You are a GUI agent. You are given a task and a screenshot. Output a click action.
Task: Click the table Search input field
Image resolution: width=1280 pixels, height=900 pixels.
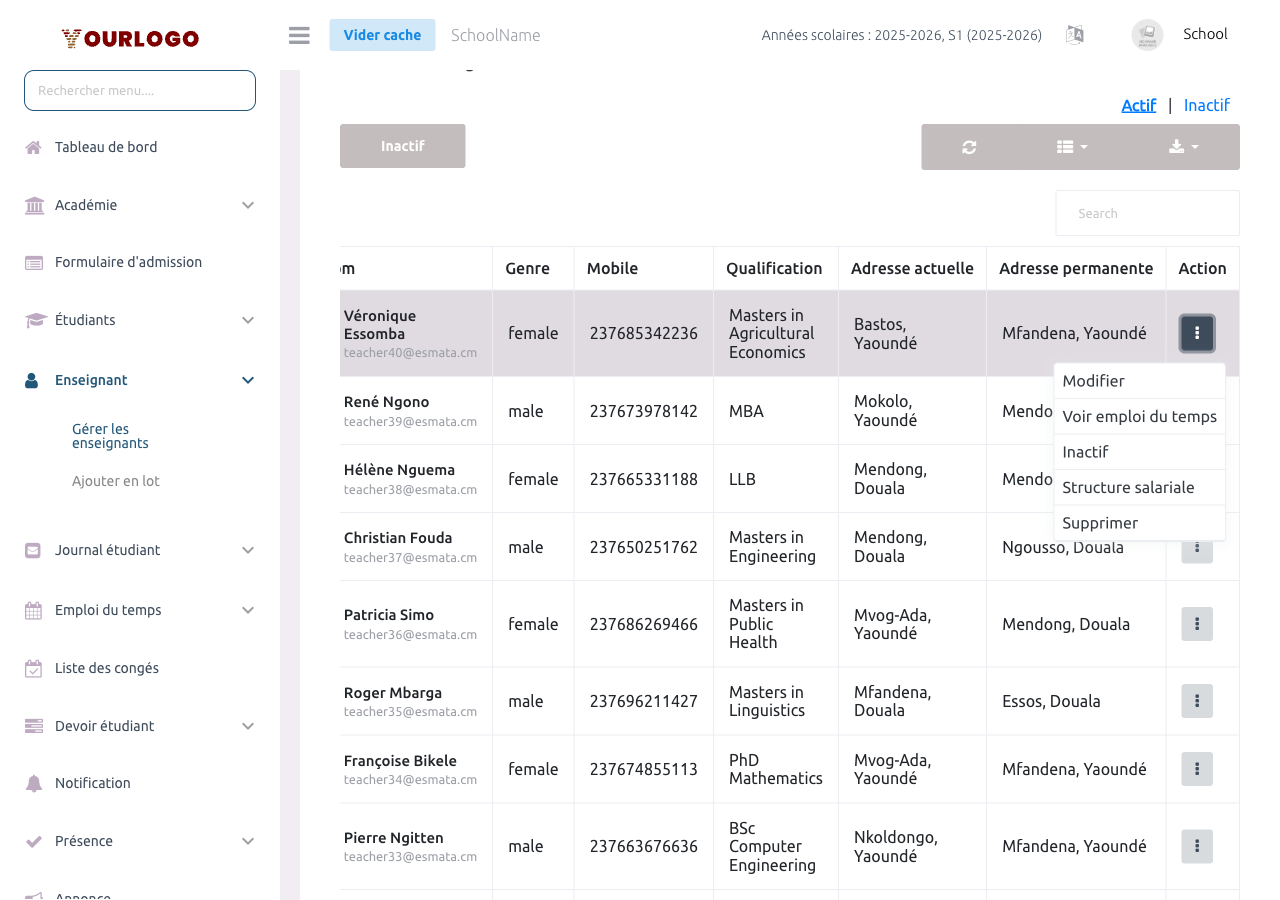(1147, 213)
